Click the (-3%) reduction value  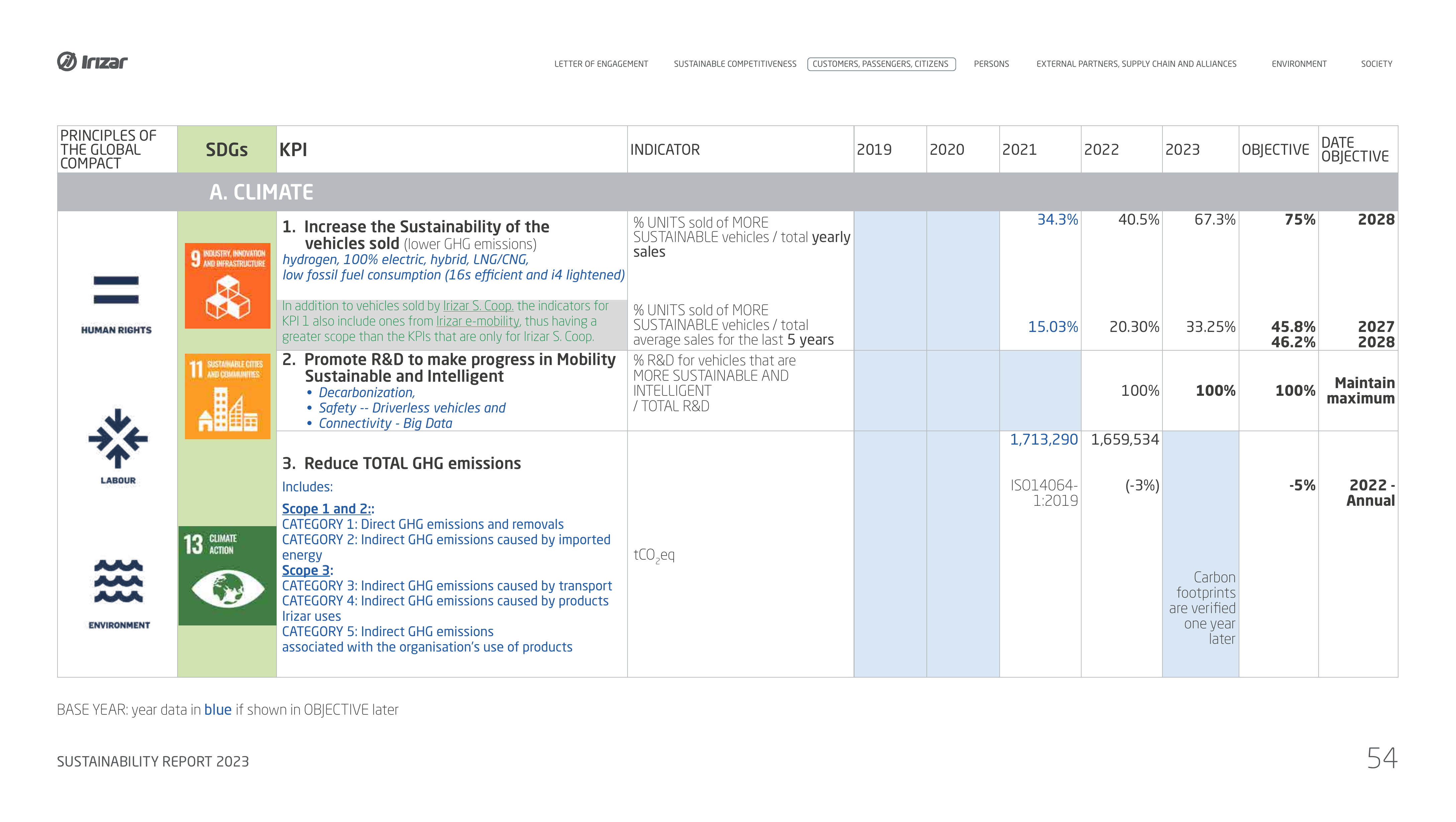(x=1142, y=485)
